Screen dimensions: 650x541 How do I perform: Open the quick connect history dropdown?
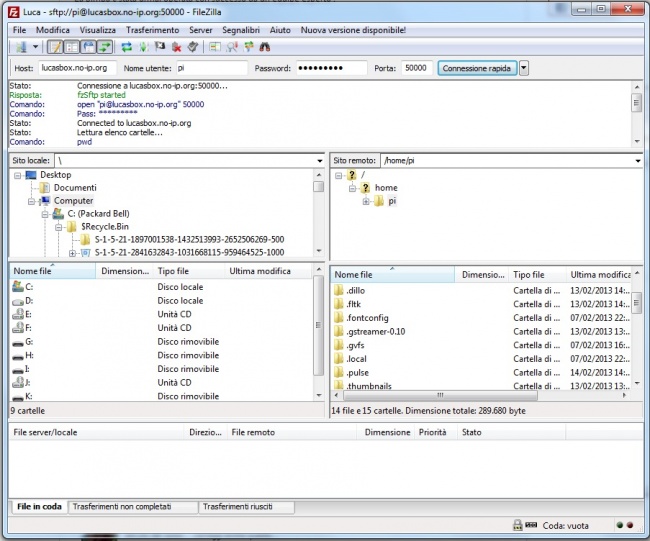[x=524, y=68]
